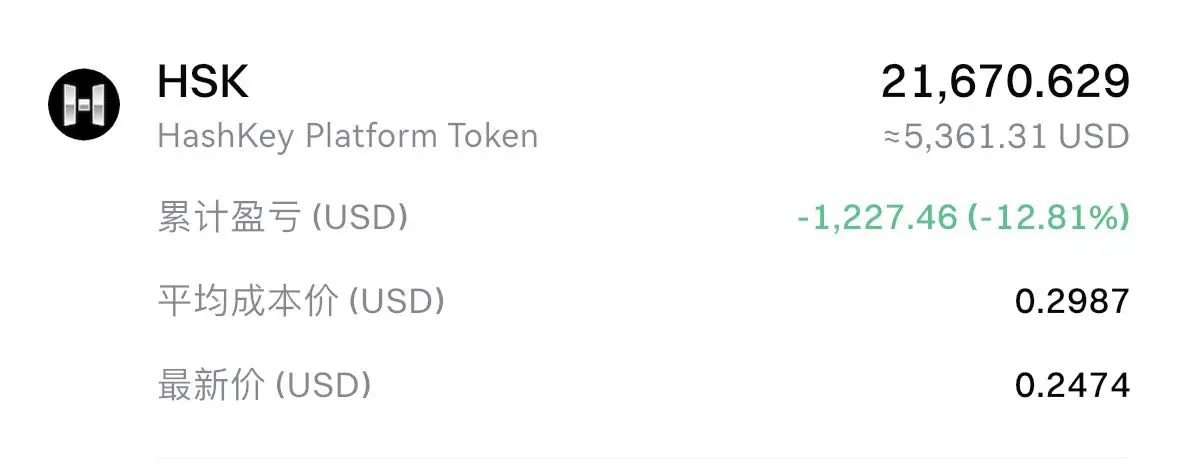Click the USD unit after 5,361.31
This screenshot has height=467, width=1179.
[1094, 137]
